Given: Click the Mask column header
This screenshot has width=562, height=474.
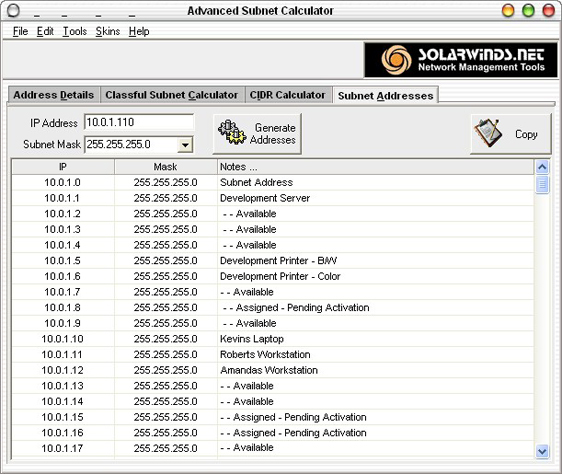Looking at the screenshot, I should 165,167.
